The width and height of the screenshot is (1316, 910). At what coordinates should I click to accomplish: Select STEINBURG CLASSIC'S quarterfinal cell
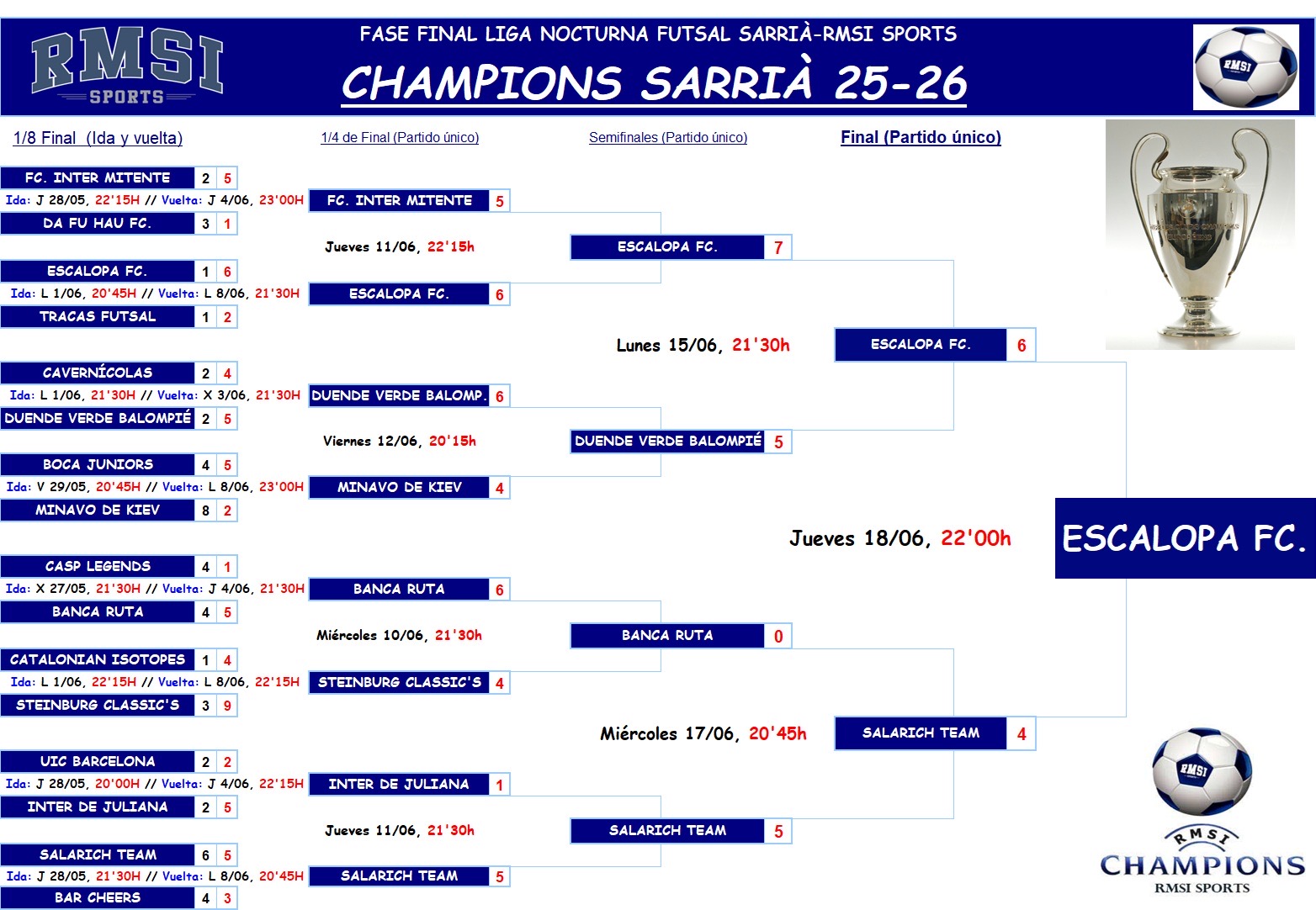(399, 682)
